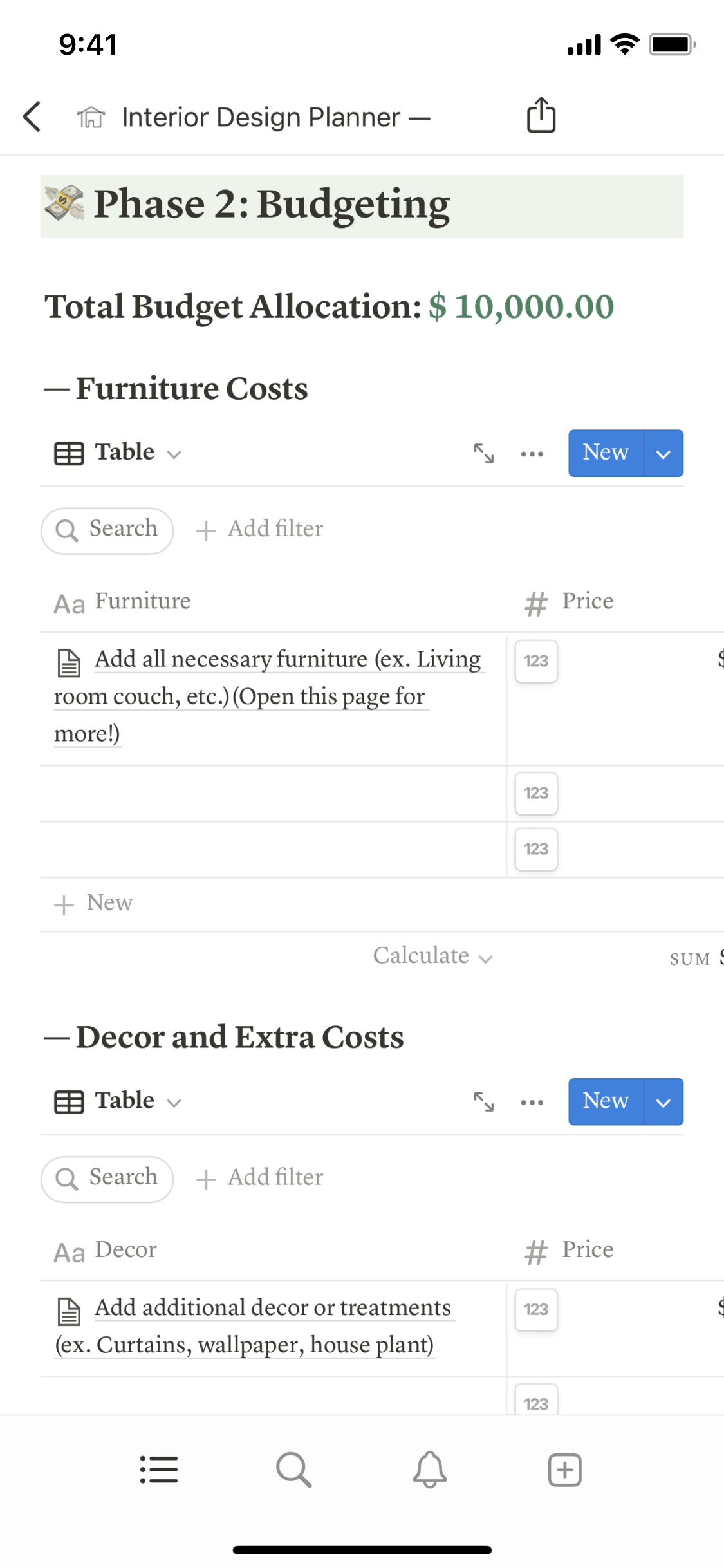Expand New button dropdown arrow in Furniture Costs
The height and width of the screenshot is (1568, 724).
click(663, 454)
